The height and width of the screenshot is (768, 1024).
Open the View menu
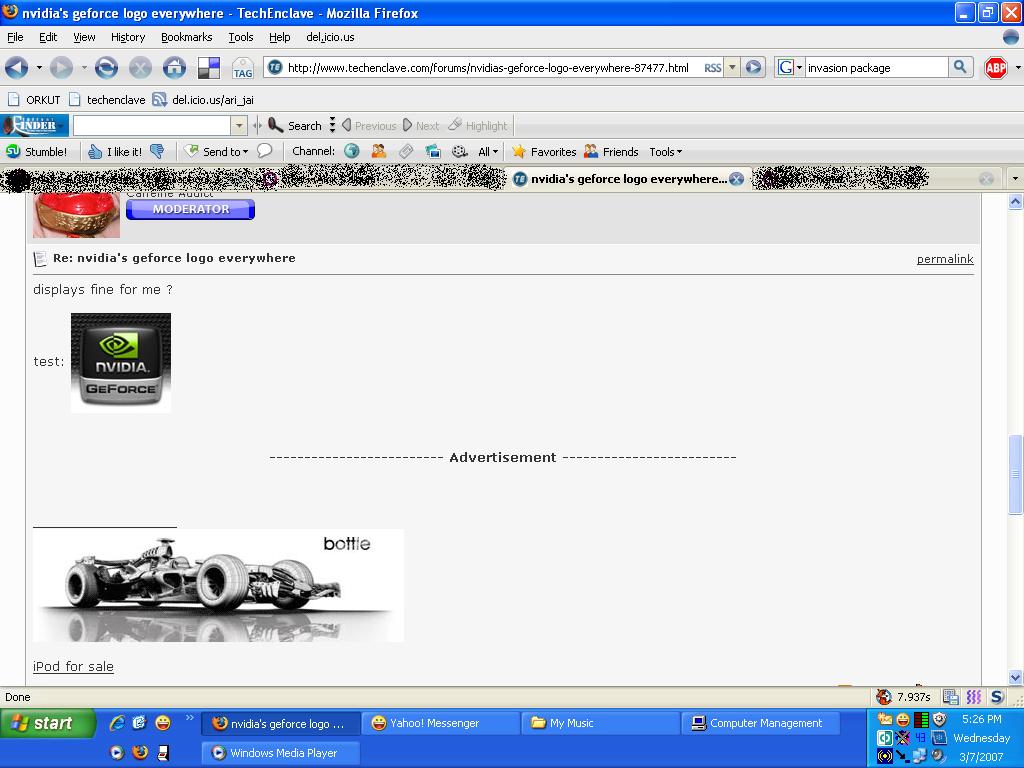84,37
